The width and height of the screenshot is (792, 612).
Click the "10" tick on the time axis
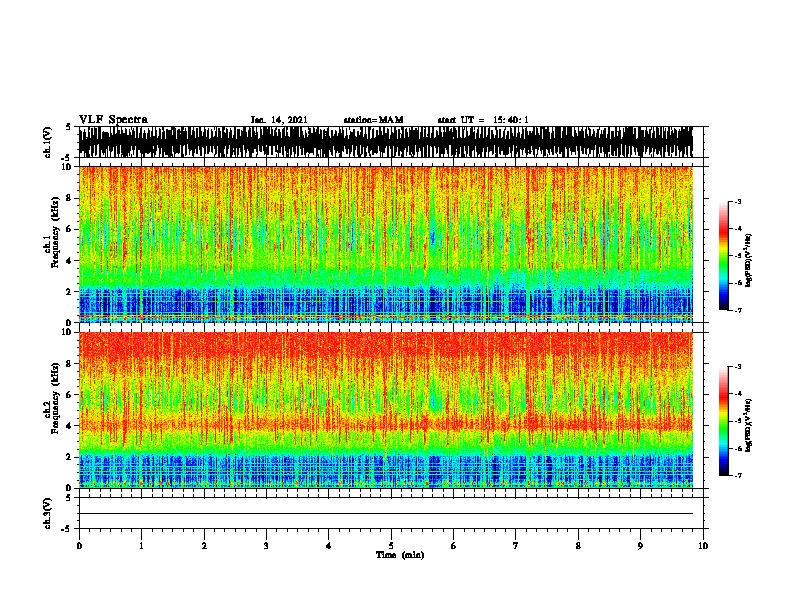tap(703, 546)
